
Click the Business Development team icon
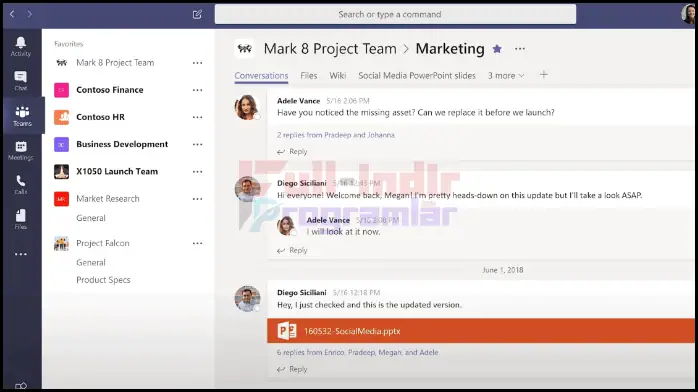(61, 144)
